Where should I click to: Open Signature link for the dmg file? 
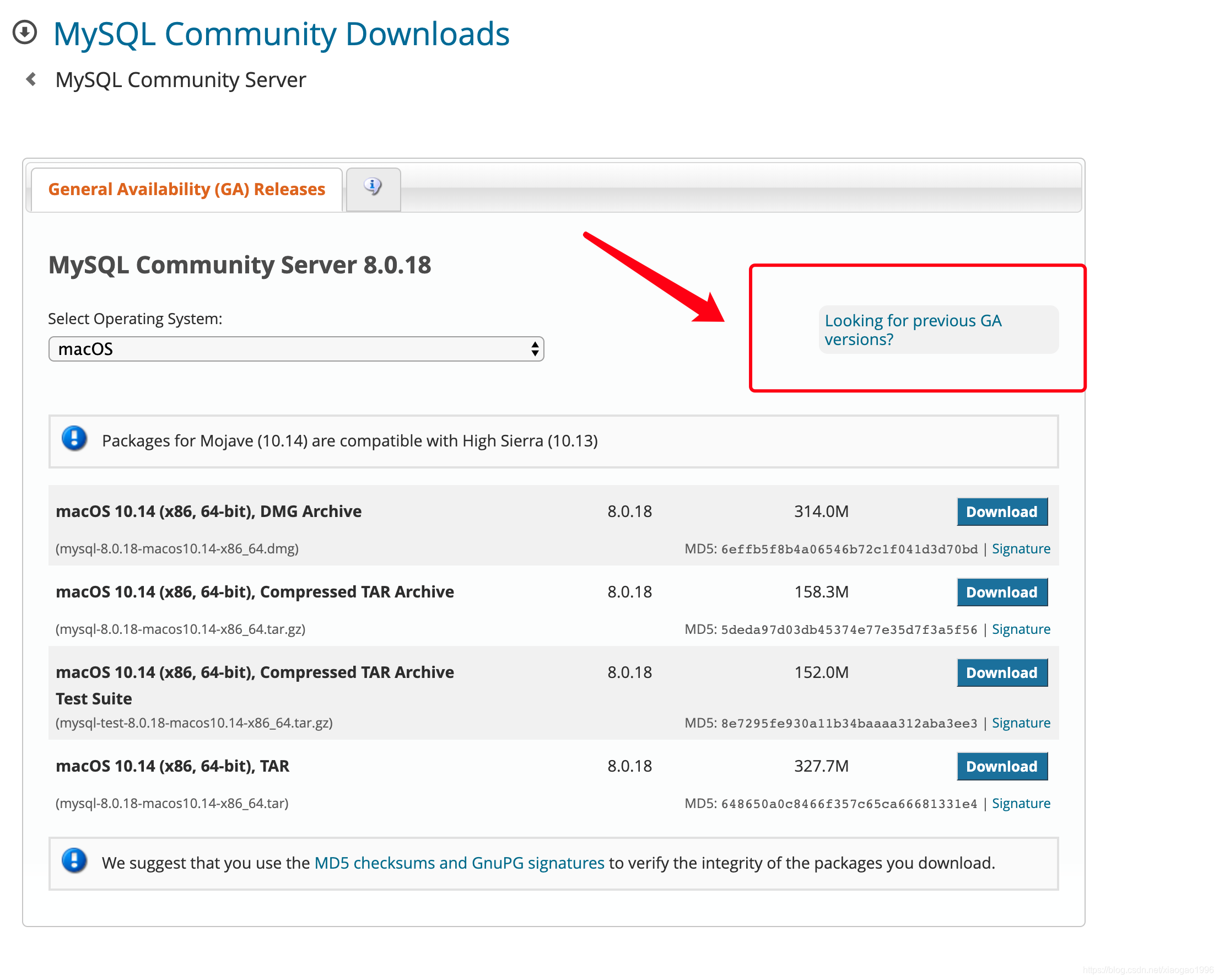[x=1021, y=548]
